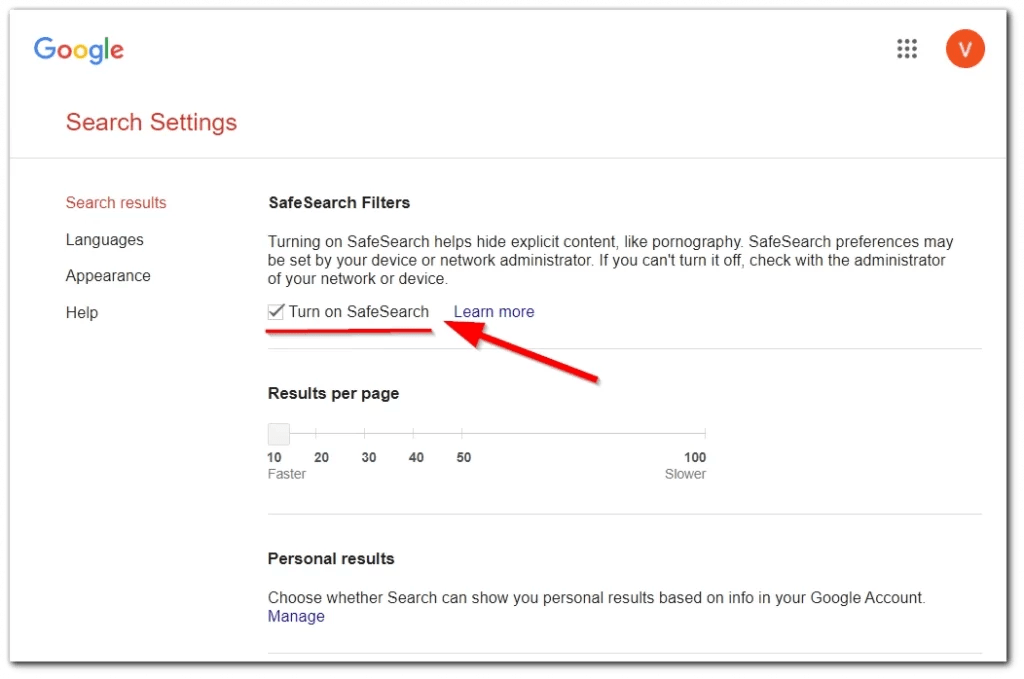1024x679 pixels.
Task: Click the Slower label below the slider
Action: pos(685,473)
